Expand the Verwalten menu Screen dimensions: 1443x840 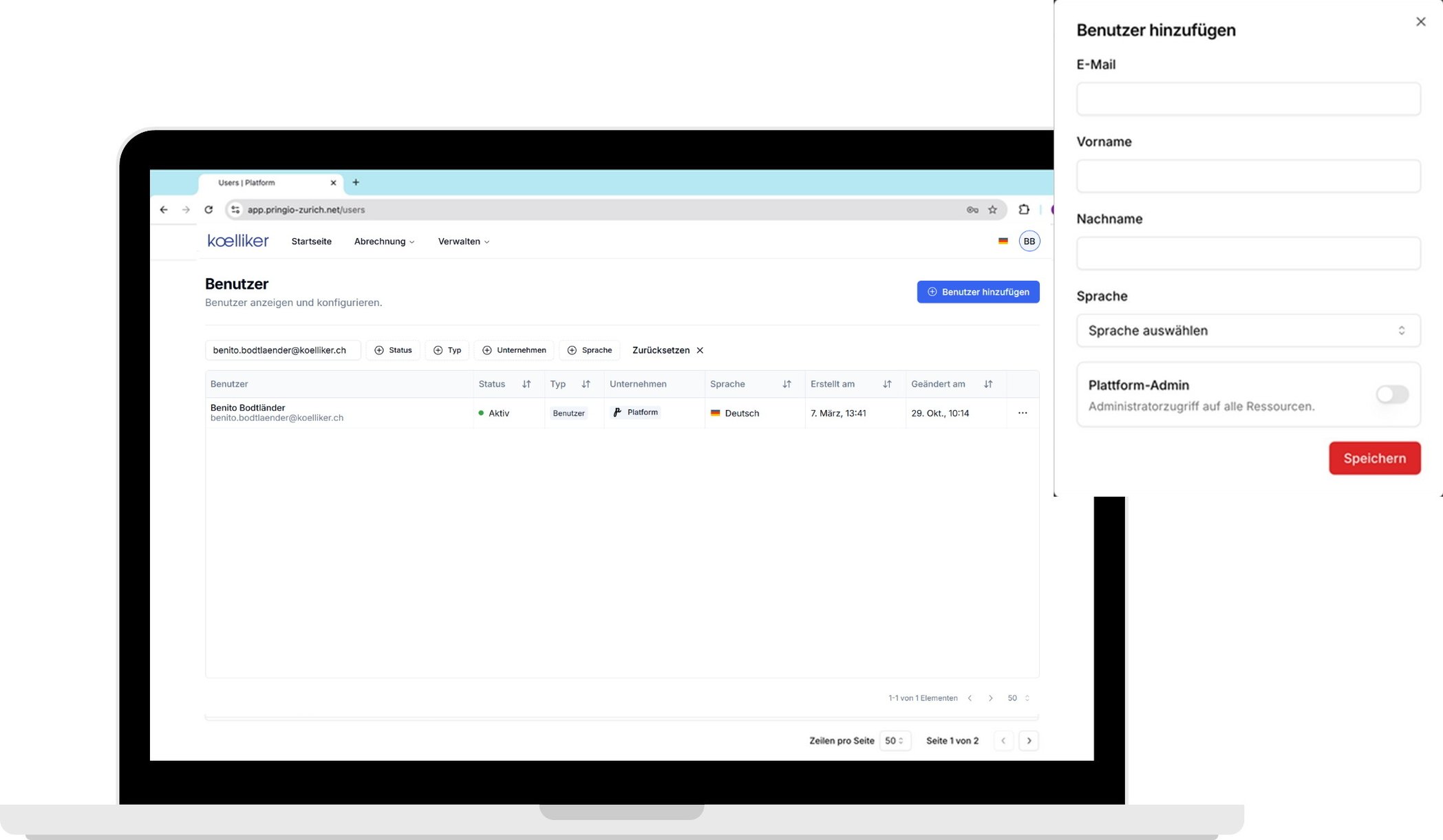[x=463, y=241]
